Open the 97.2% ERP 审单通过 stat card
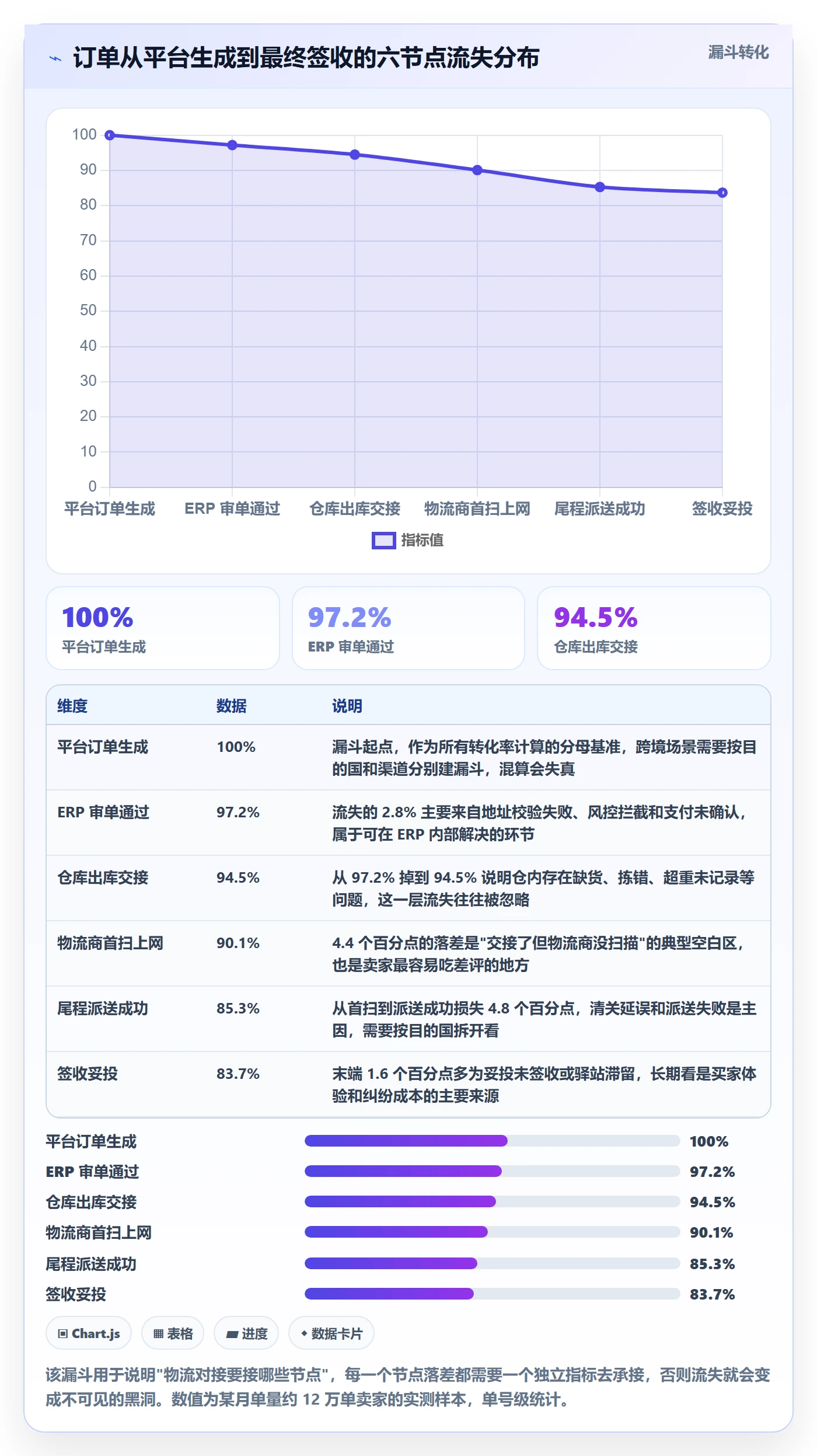 pyautogui.click(x=408, y=628)
